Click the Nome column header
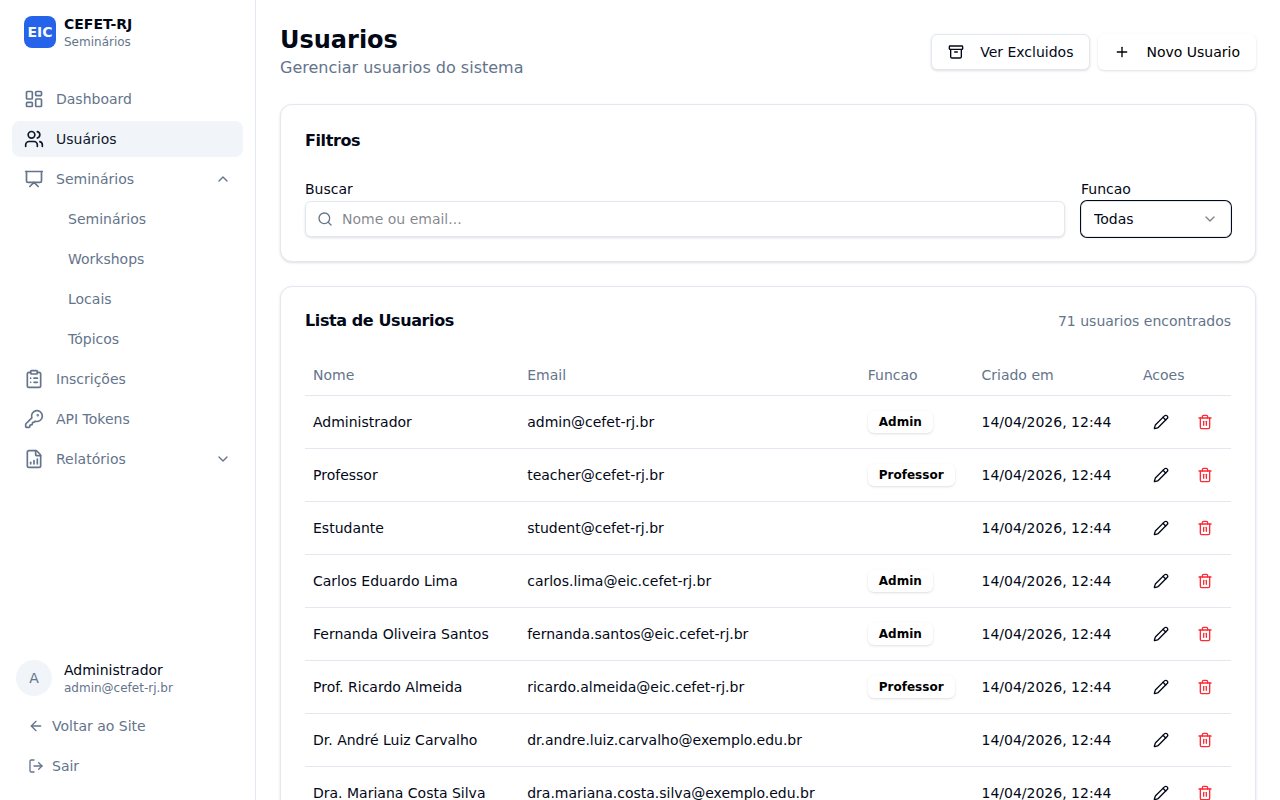This screenshot has width=1280, height=800. [x=333, y=375]
